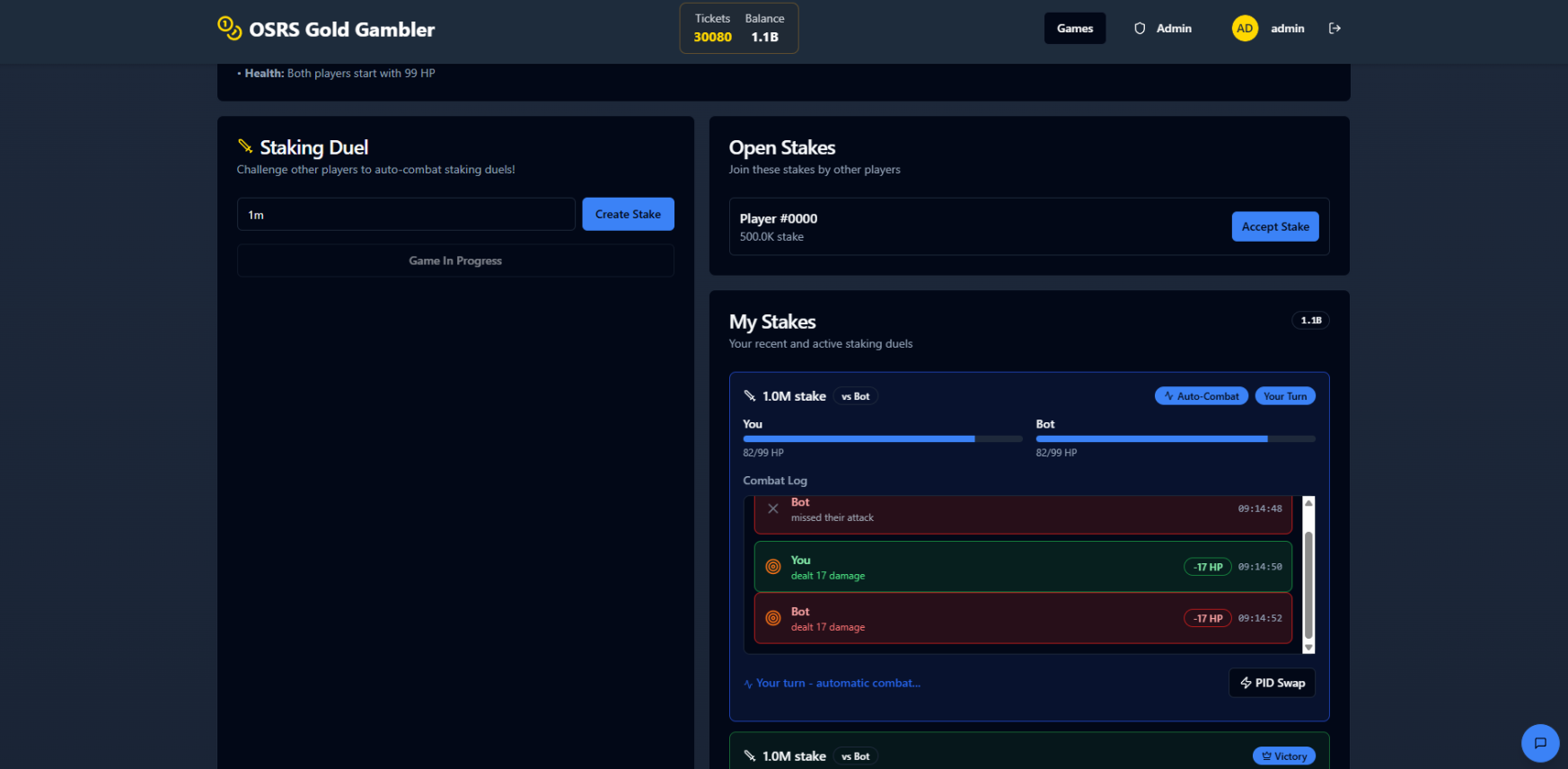Click the vs Bot tag on Victory stake
Viewport: 1568px width, 769px height.
tap(855, 756)
